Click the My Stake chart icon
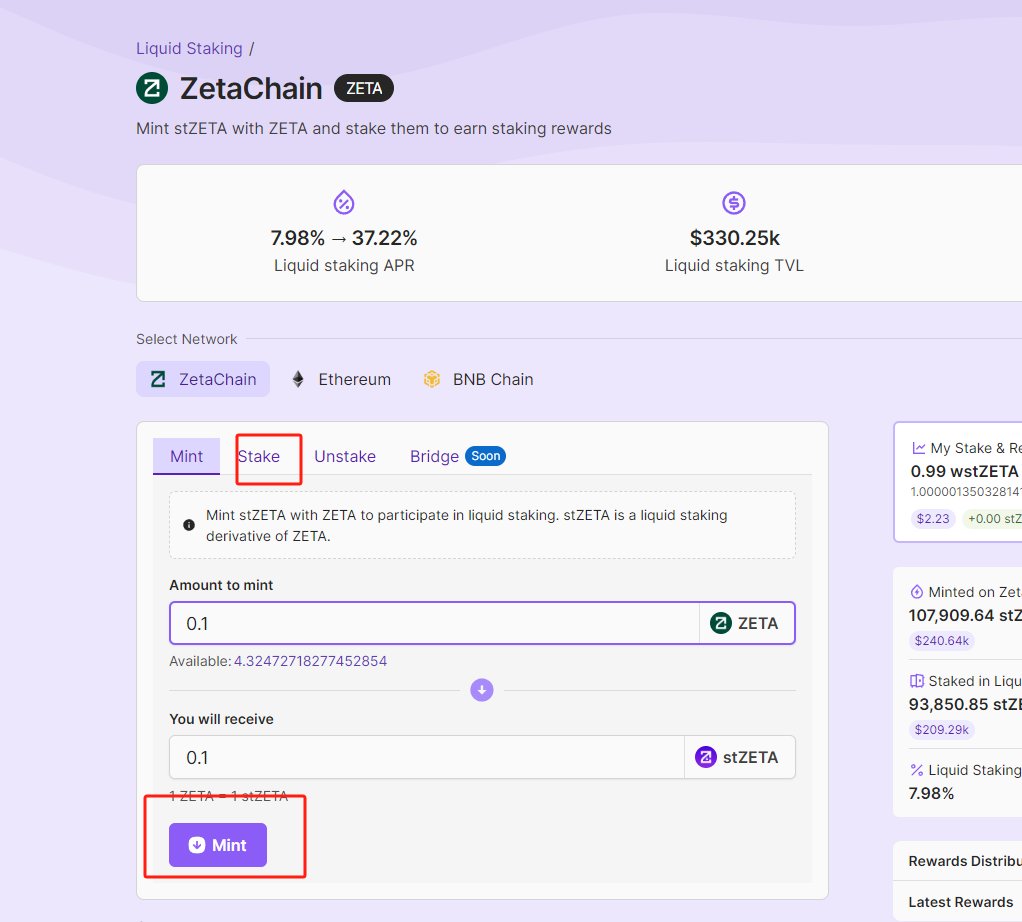 [x=918, y=448]
